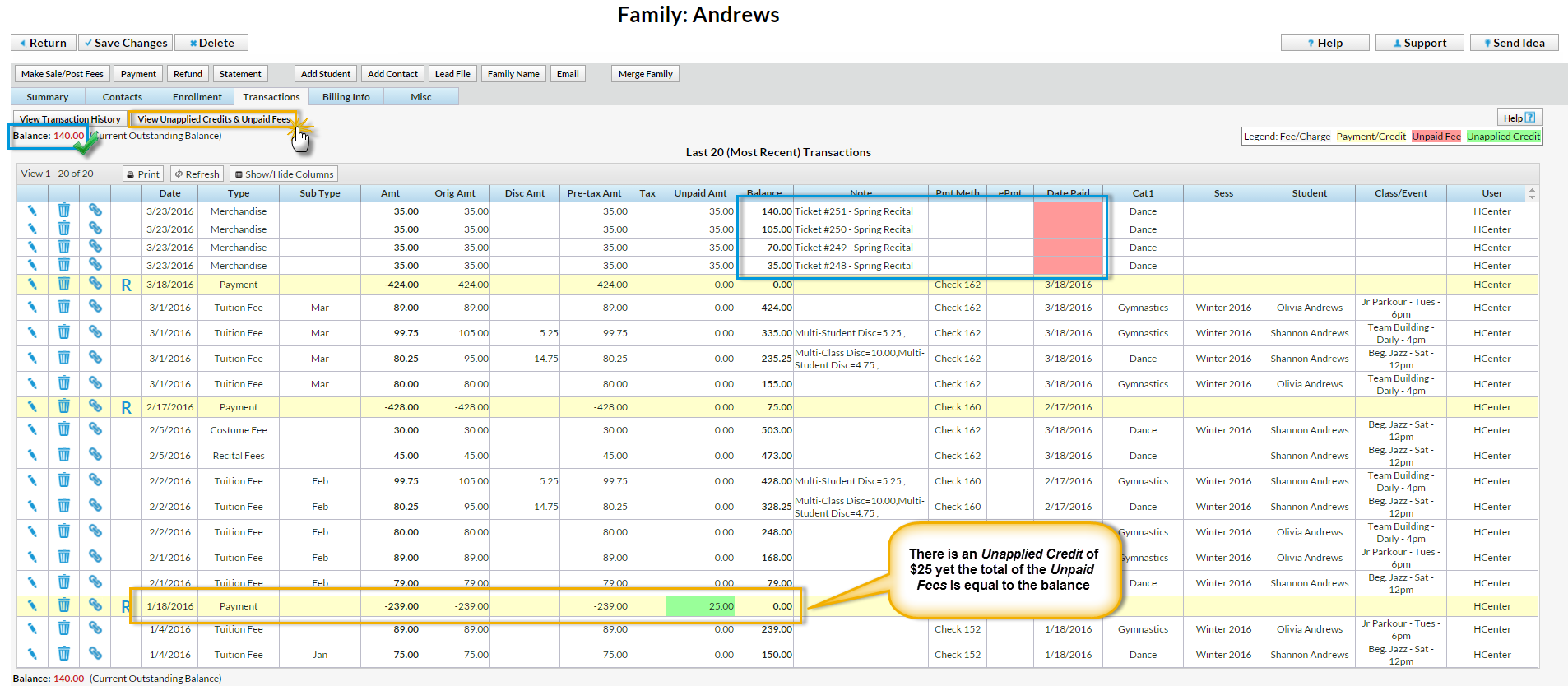
Task: Click Make Sale/Post Fees
Action: click(63, 74)
